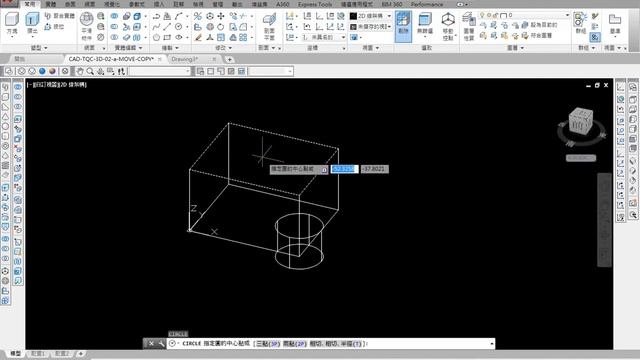This screenshot has height=360, width=640.
Task: Toggle the layer 0 on/off lightbulb
Action: coord(482,16)
